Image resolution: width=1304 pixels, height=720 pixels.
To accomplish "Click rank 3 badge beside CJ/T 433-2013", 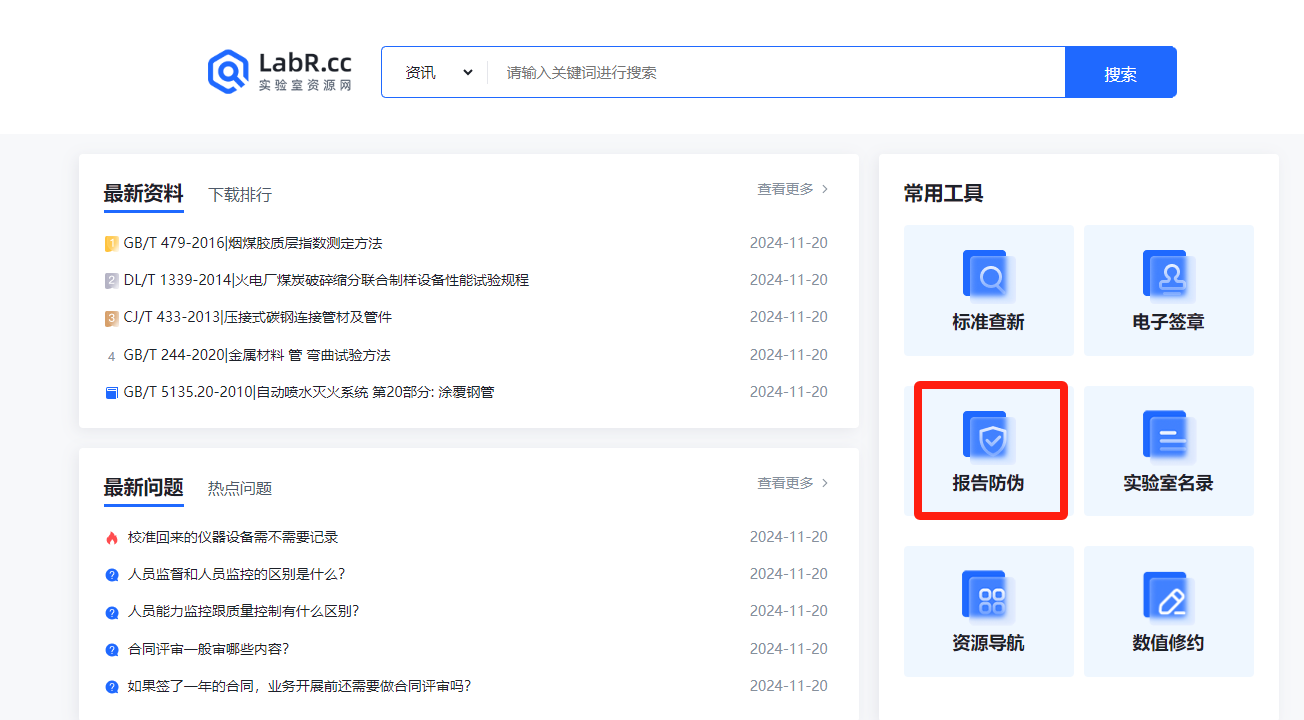I will click(x=112, y=318).
